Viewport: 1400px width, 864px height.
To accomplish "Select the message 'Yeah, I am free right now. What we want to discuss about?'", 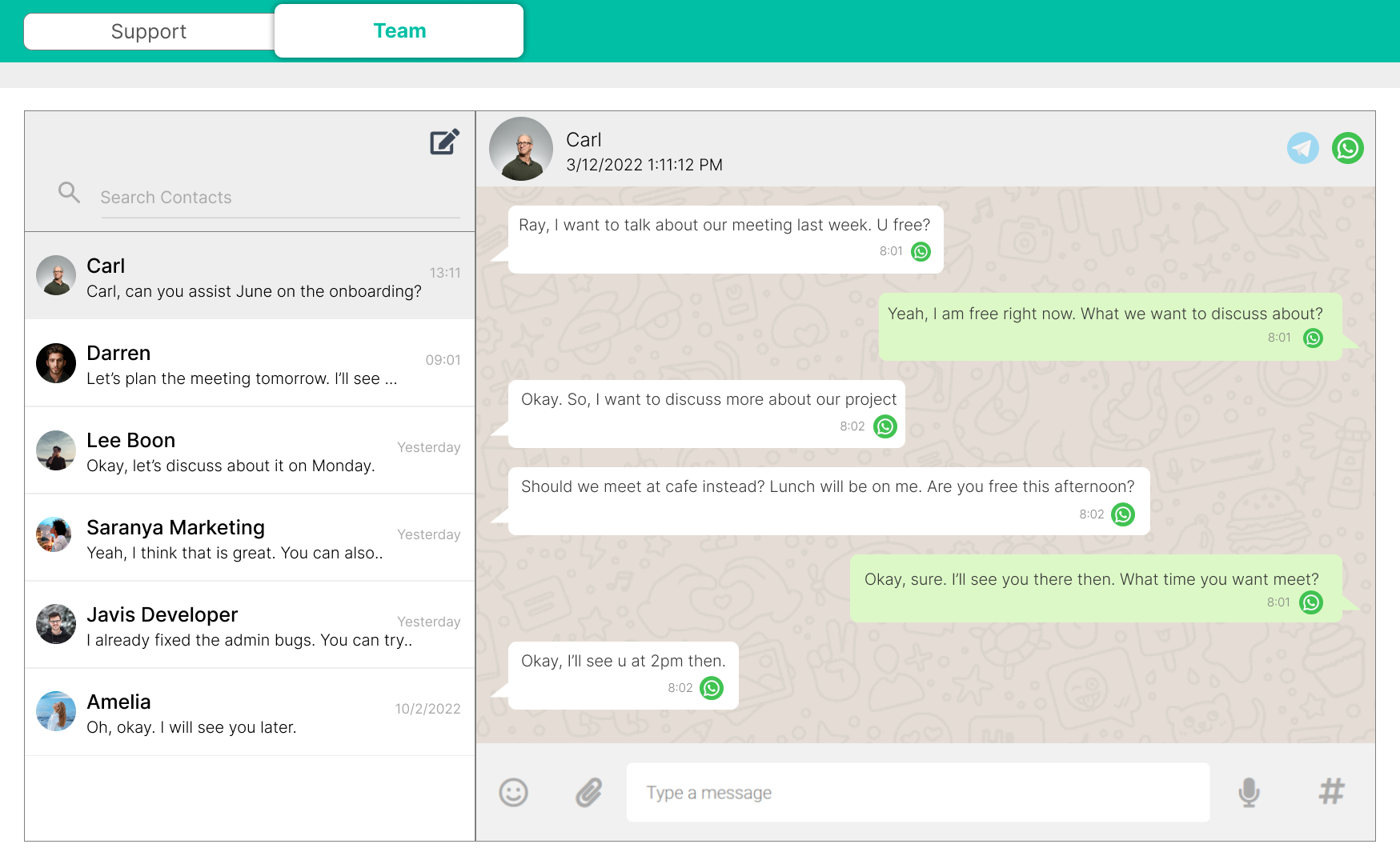I will pyautogui.click(x=1110, y=326).
